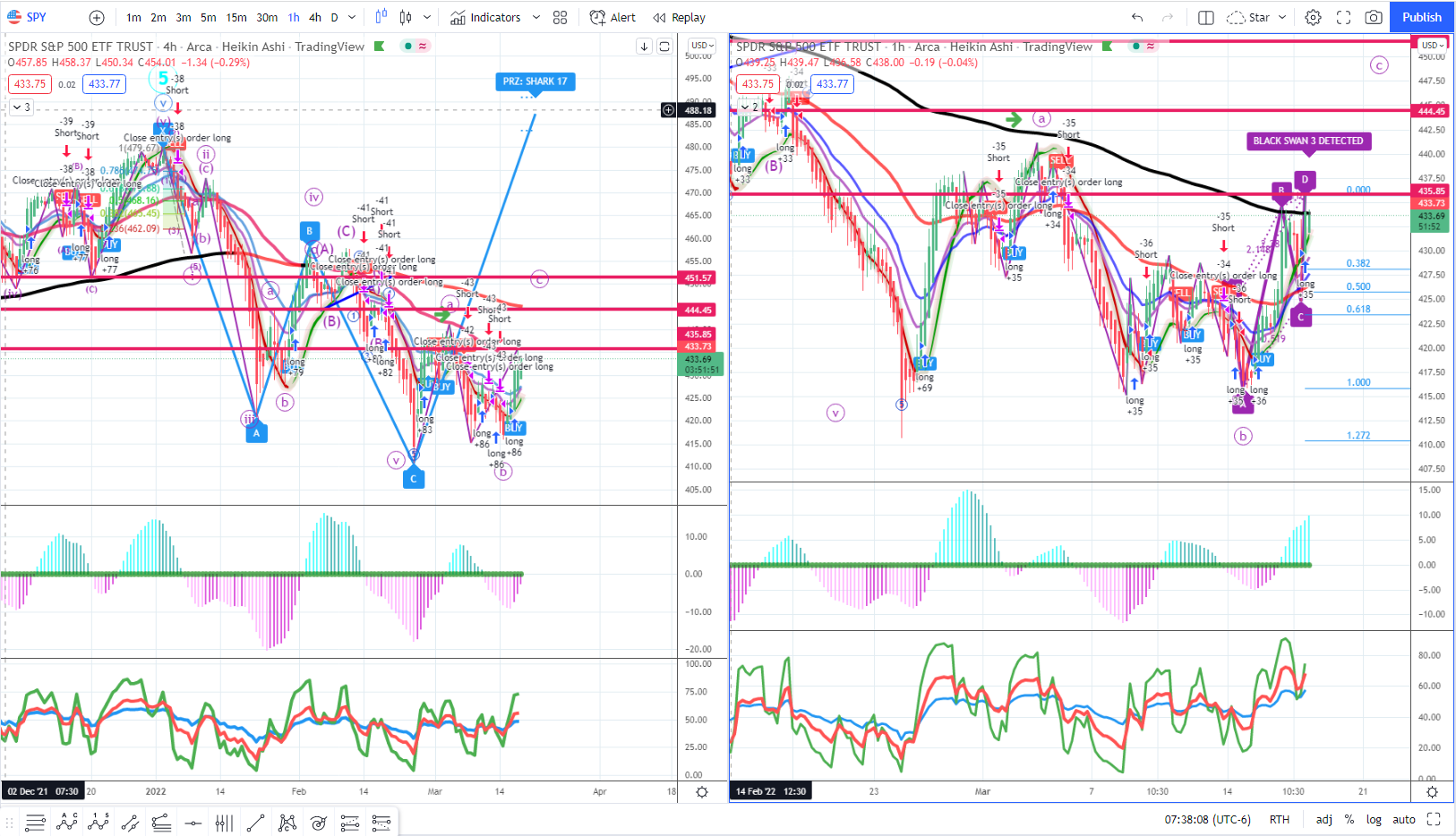Choose the 4h timeframe
Viewport: 1456px width, 836px height.
pyautogui.click(x=315, y=17)
